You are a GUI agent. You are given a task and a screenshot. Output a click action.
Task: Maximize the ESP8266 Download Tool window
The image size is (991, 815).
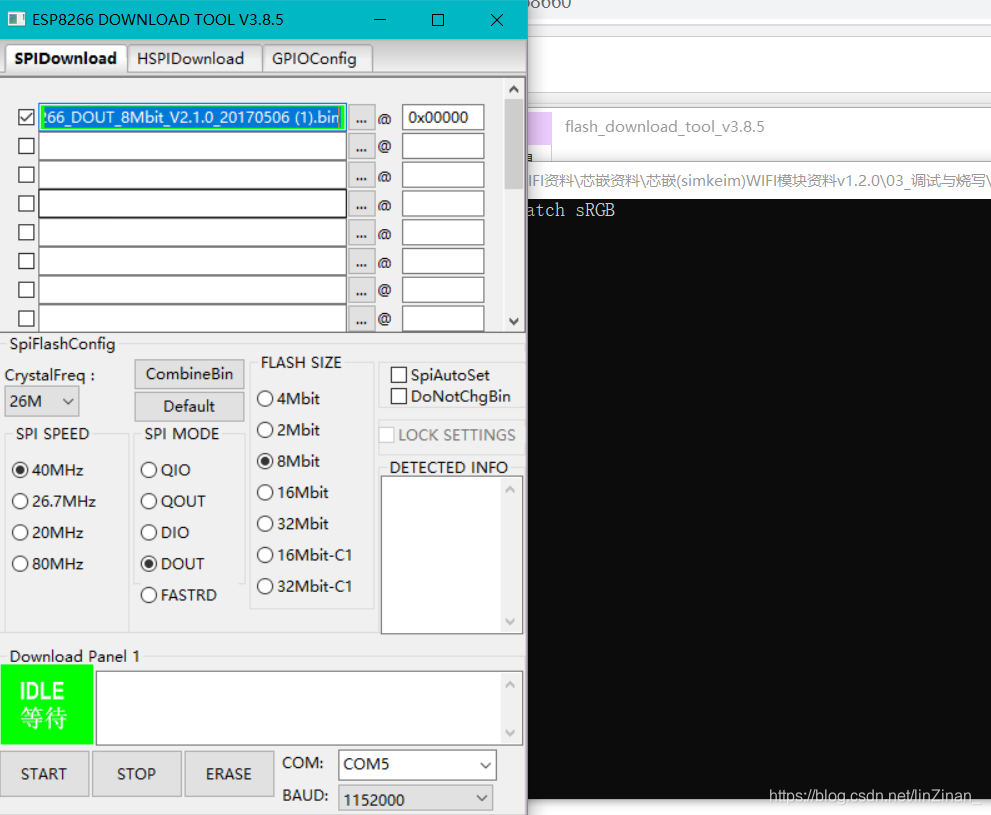[x=437, y=20]
